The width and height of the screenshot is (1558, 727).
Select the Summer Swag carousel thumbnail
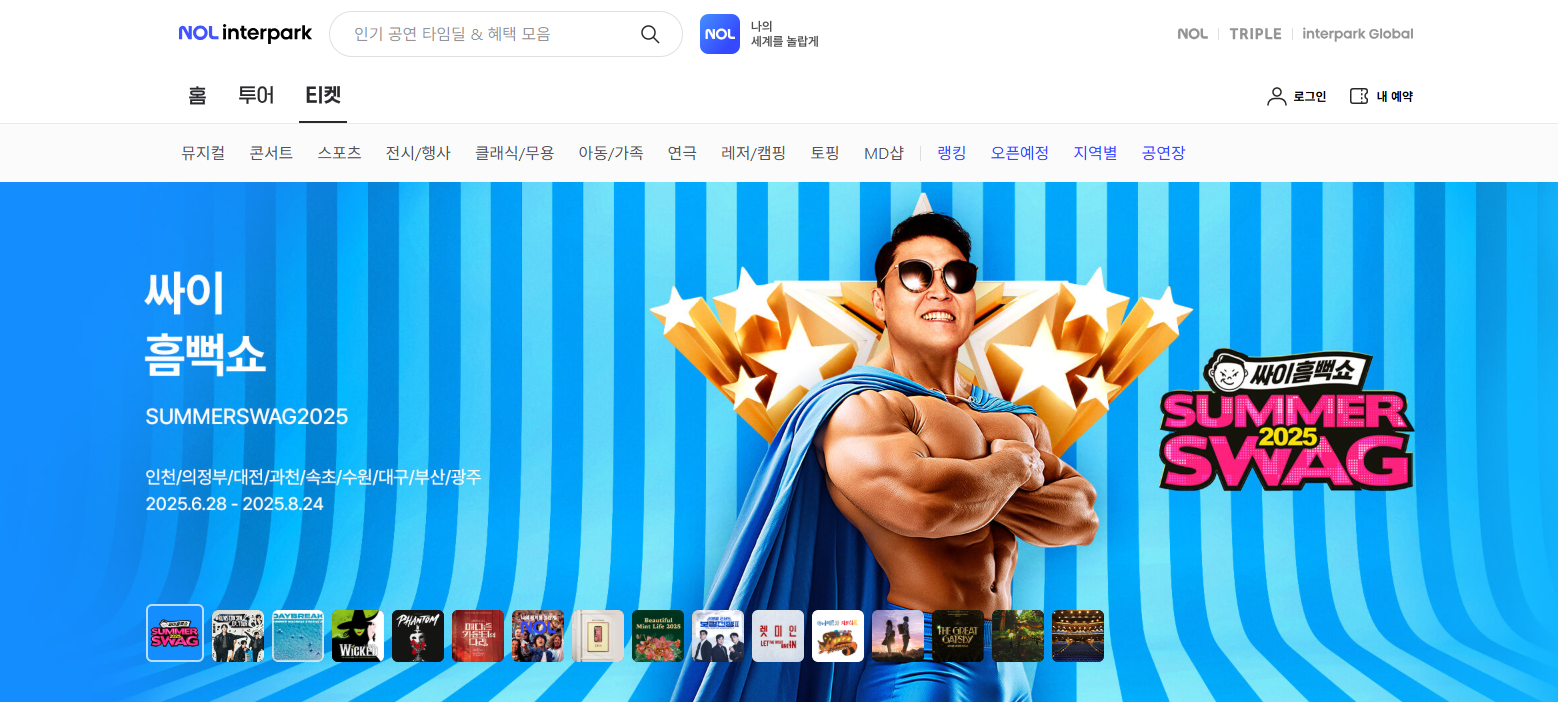pos(175,633)
